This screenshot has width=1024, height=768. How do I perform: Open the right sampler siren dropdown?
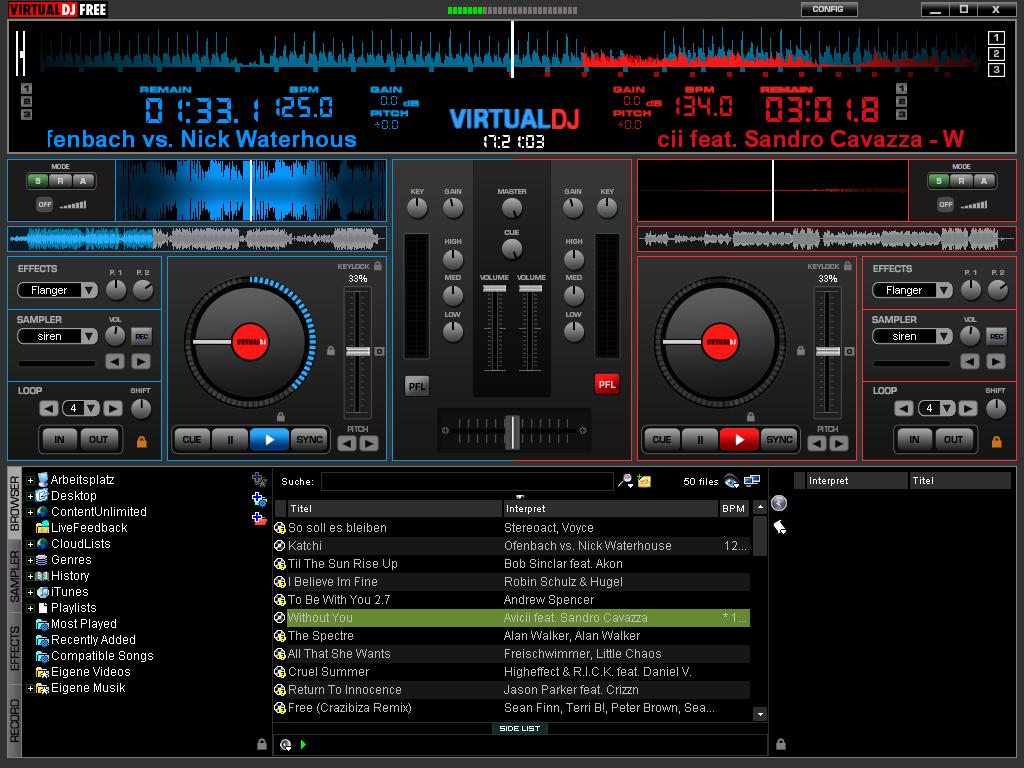tap(944, 336)
